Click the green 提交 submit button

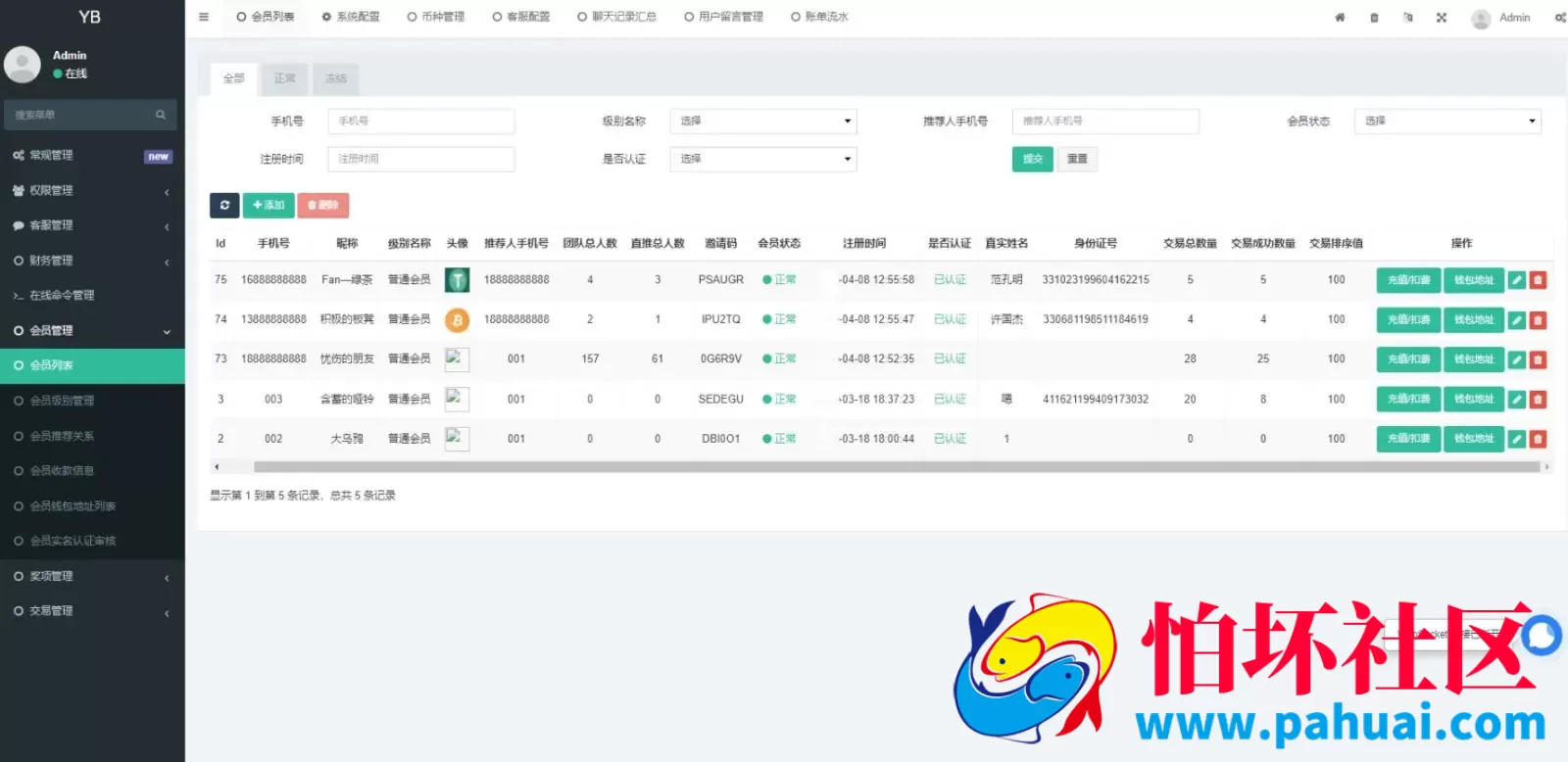[x=1033, y=159]
